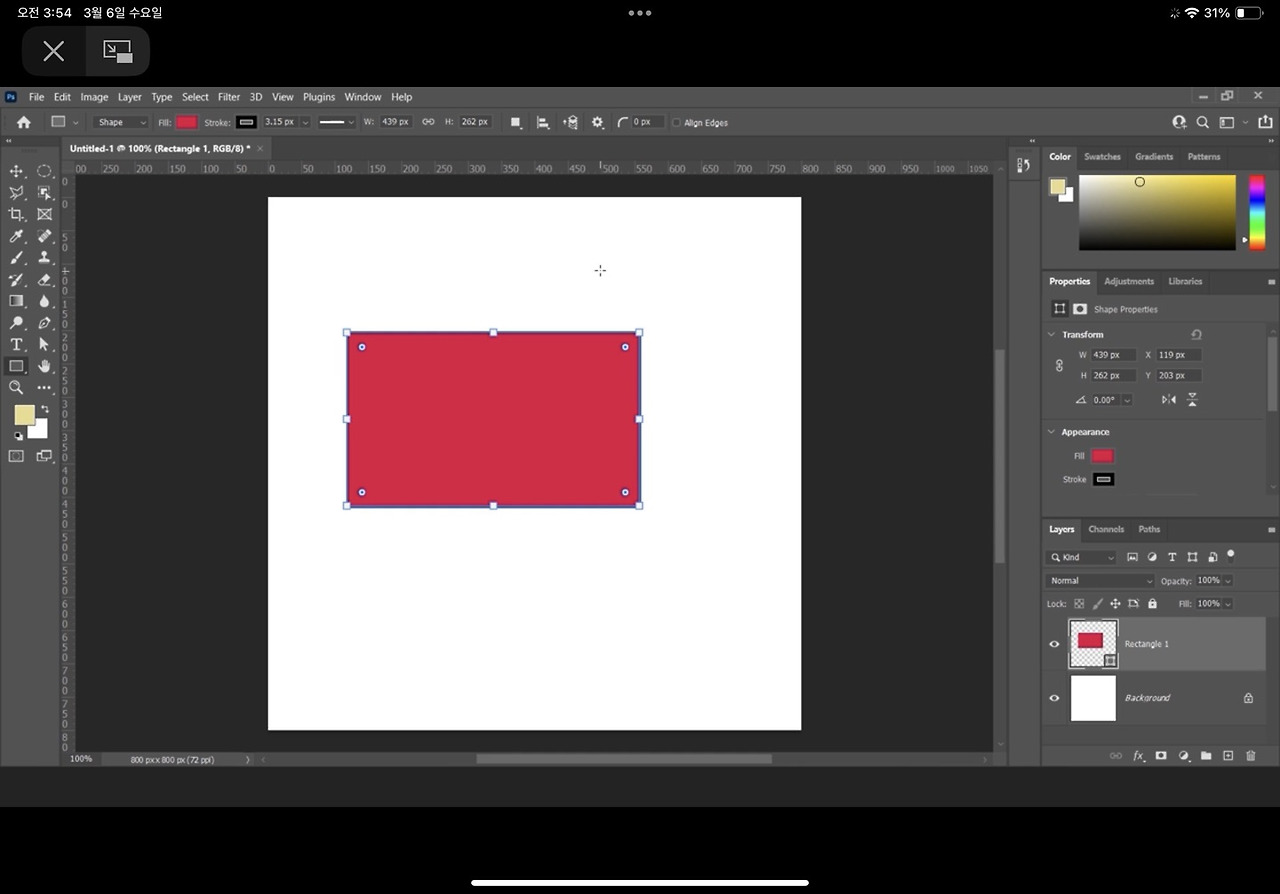The width and height of the screenshot is (1280, 894).
Task: Select the Eyedropper tool
Action: pos(16,236)
